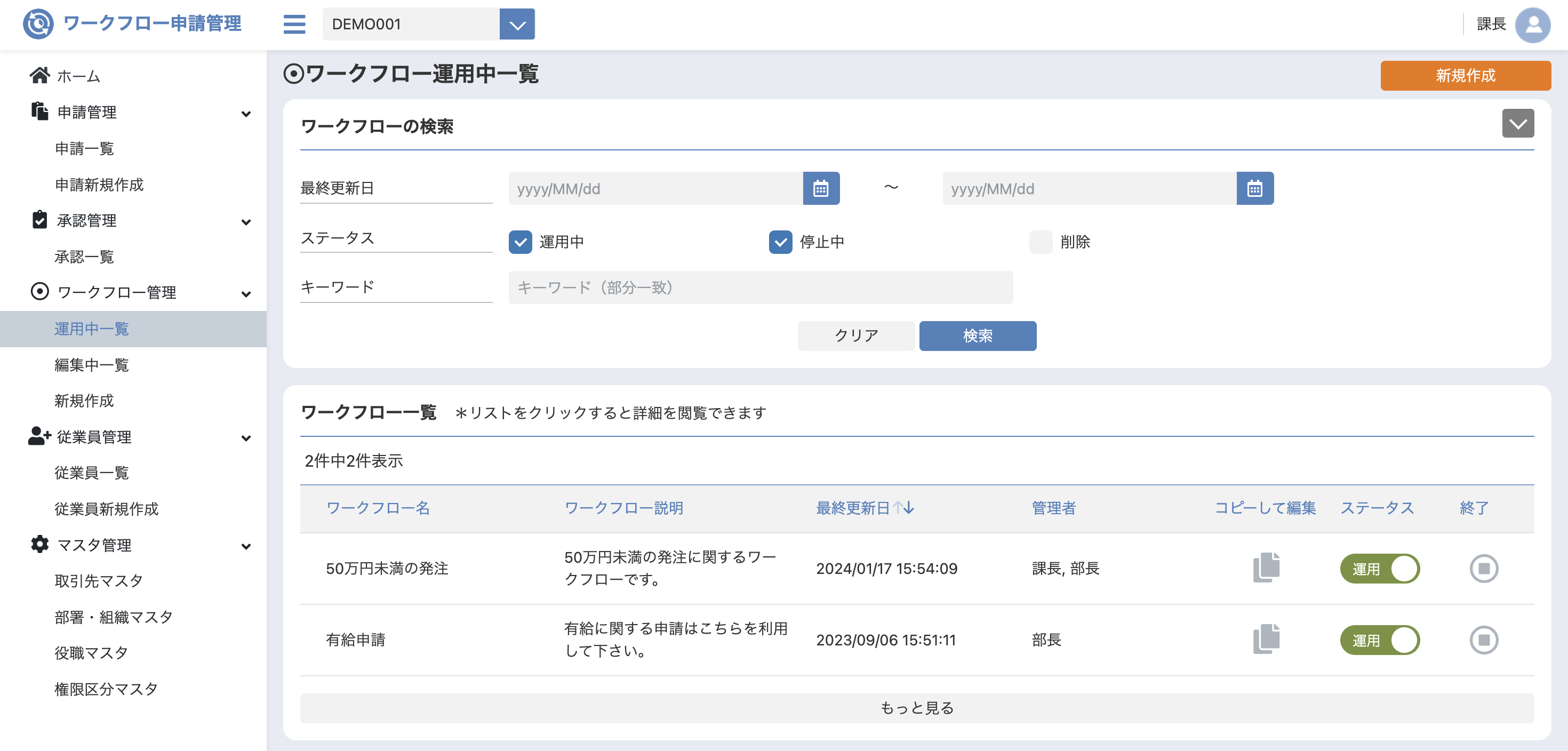The height and width of the screenshot is (751, 1568).
Task: Click the date 2024/01/17 15:54:09 cell
Action: click(x=887, y=569)
